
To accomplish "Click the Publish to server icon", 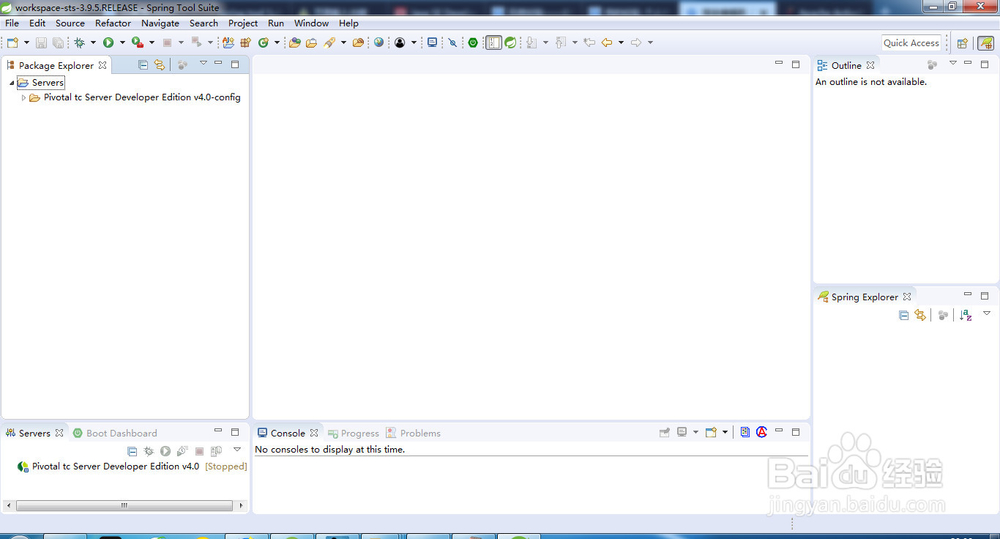I will [216, 451].
